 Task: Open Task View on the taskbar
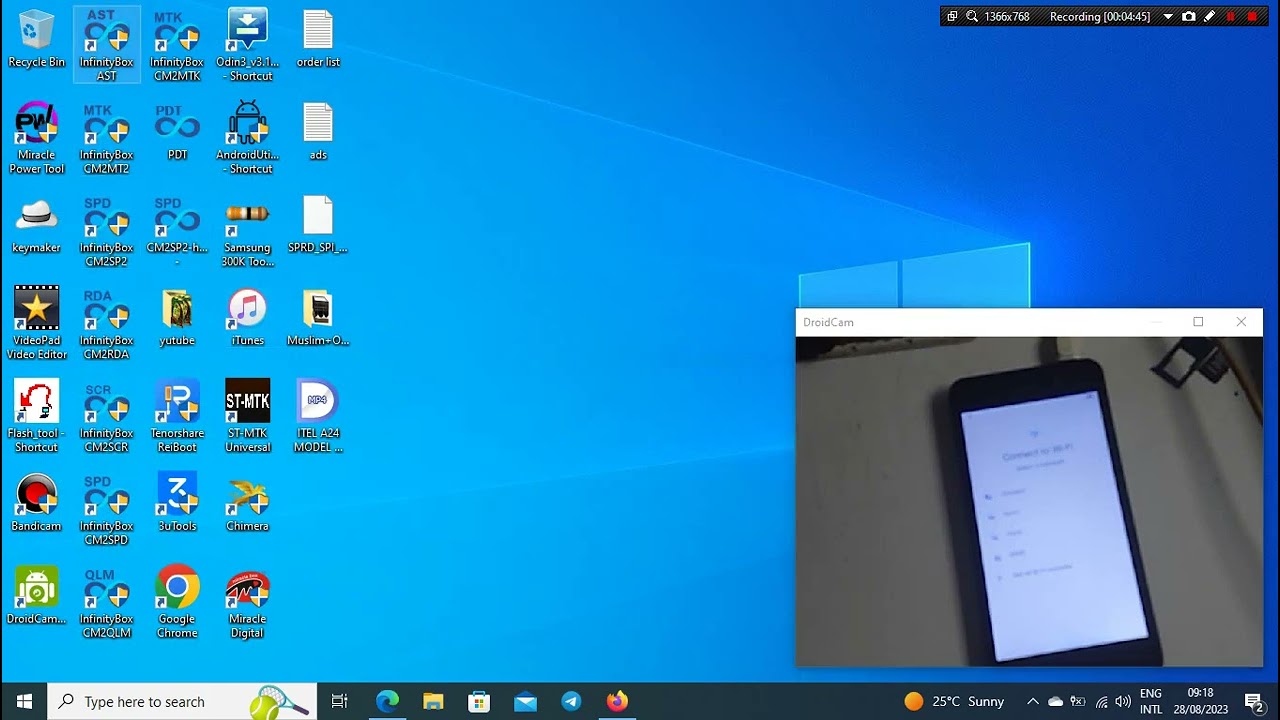pos(340,701)
